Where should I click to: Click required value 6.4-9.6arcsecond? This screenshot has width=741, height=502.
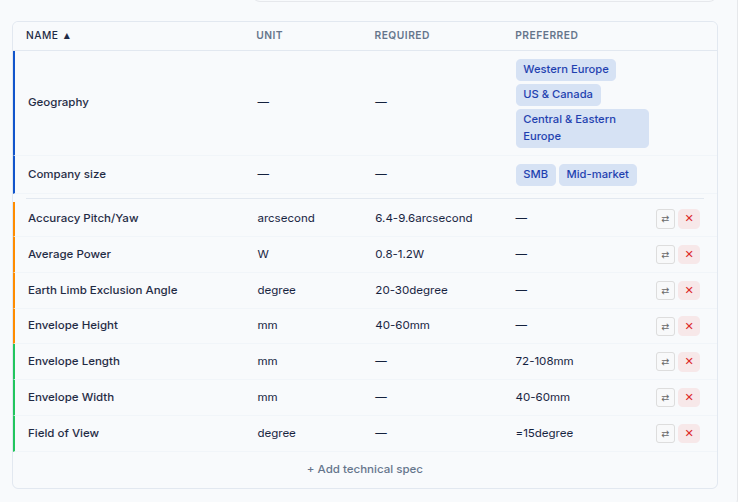point(424,218)
